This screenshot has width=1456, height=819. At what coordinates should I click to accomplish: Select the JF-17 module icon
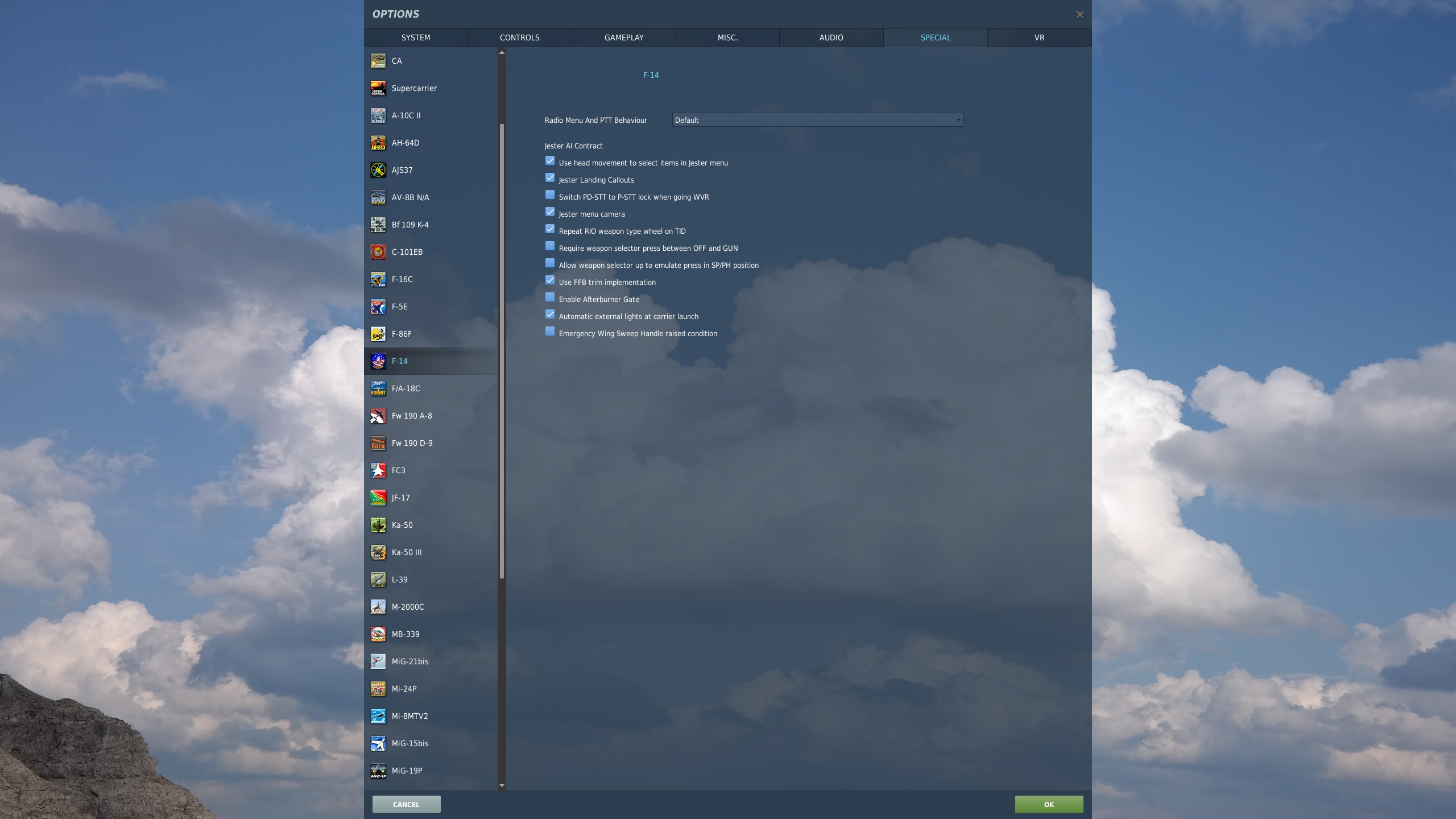[378, 498]
